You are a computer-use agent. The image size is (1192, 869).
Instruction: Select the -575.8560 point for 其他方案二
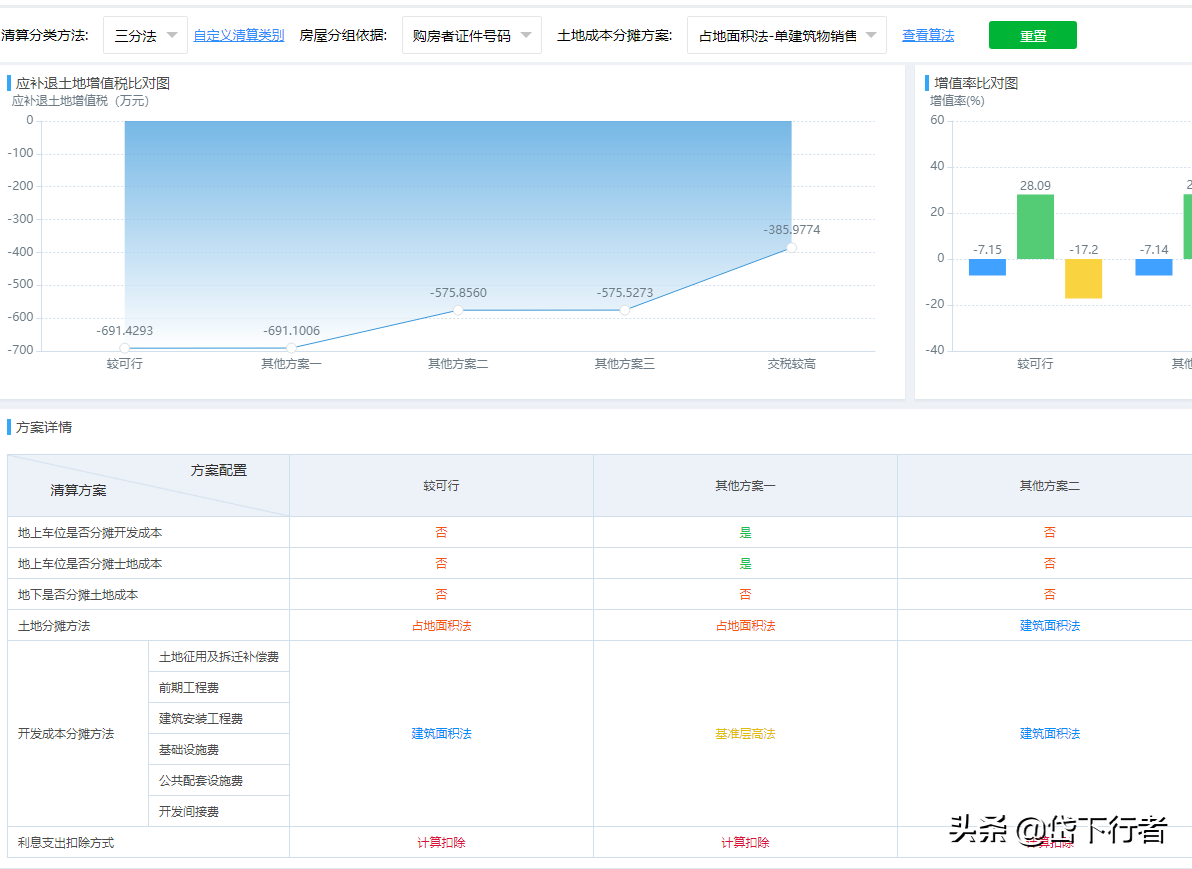[457, 311]
